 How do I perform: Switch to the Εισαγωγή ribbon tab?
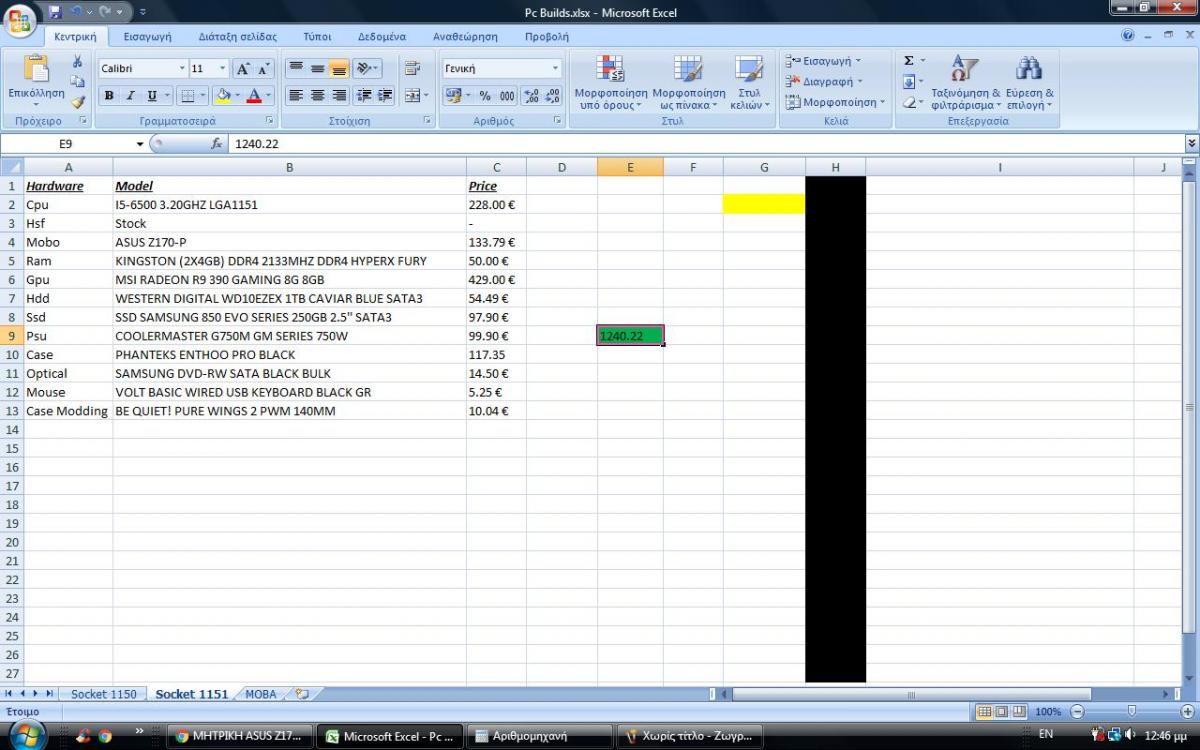click(147, 36)
